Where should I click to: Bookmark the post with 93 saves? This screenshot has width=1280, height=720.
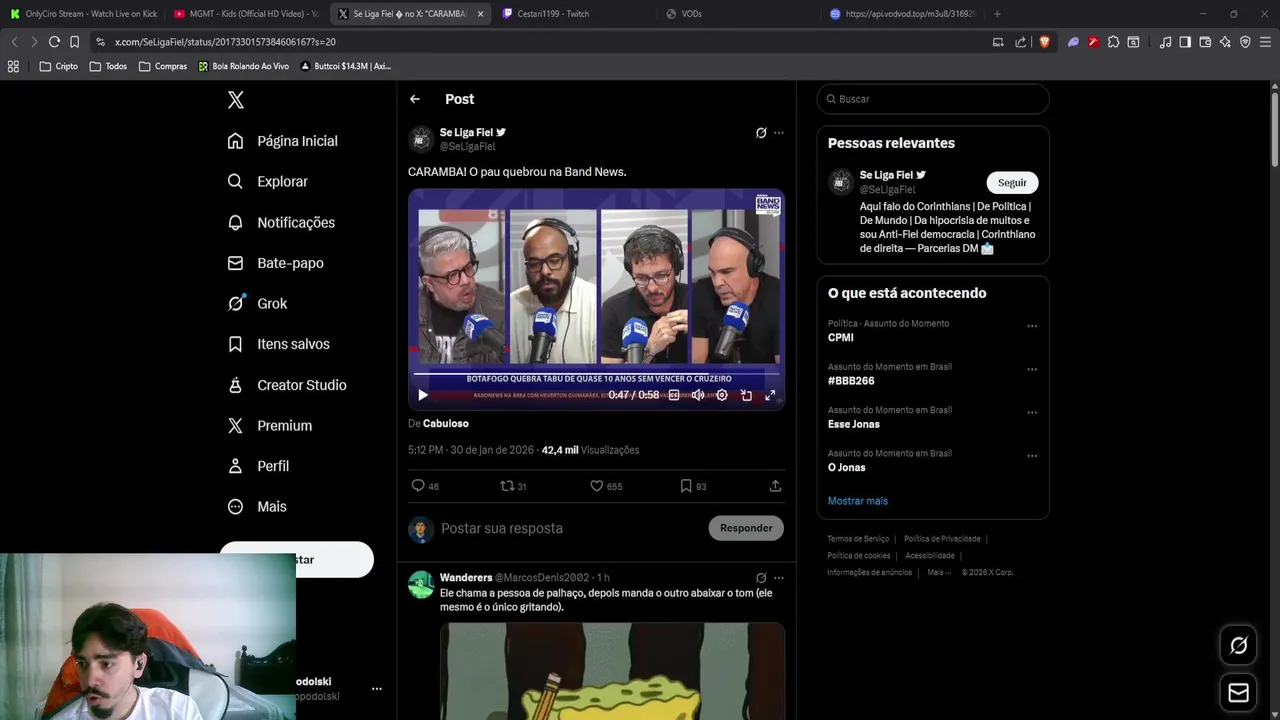coord(692,486)
